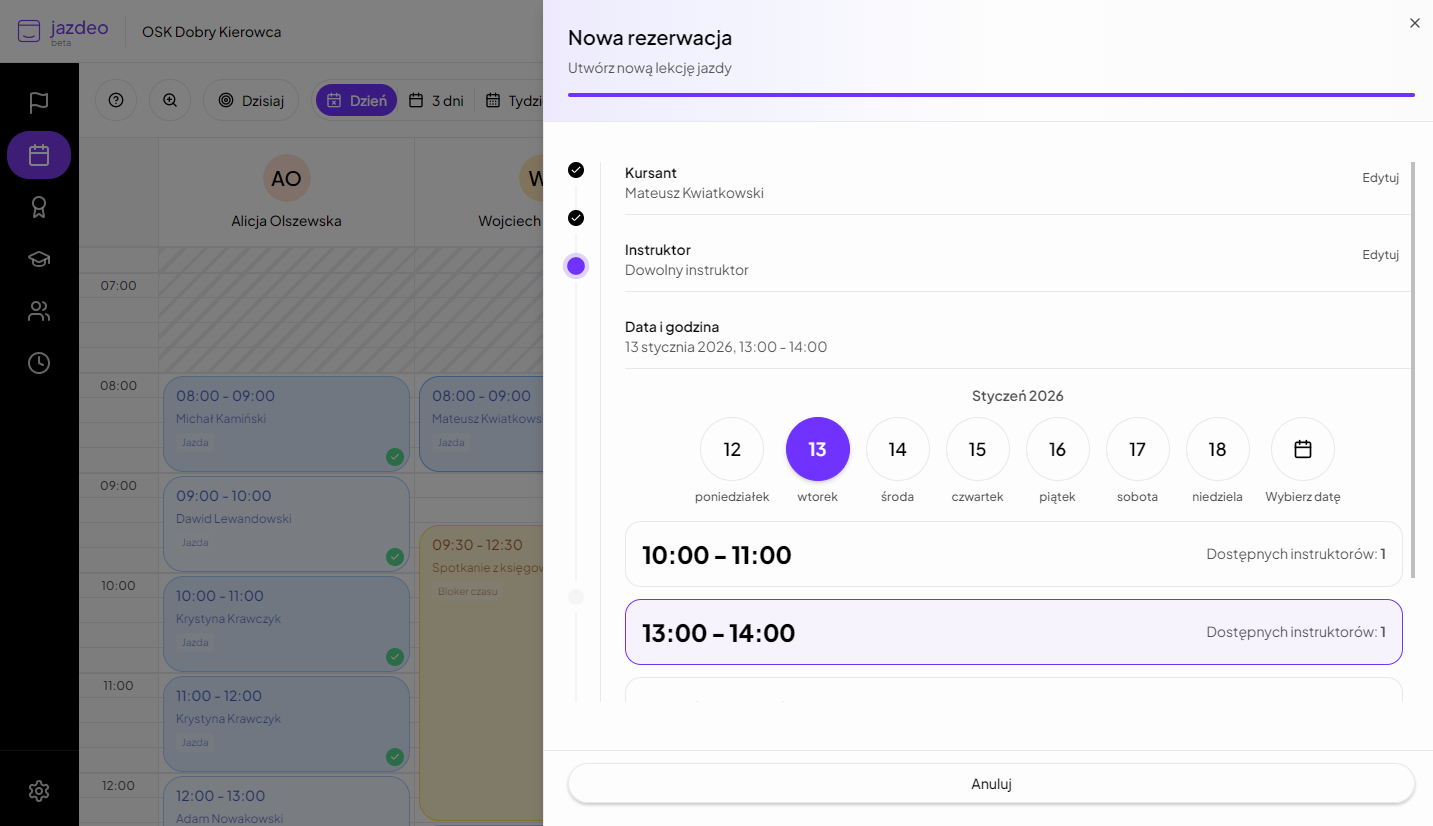Open the Wybierz datę date picker
The height and width of the screenshot is (826, 1433).
click(1302, 449)
